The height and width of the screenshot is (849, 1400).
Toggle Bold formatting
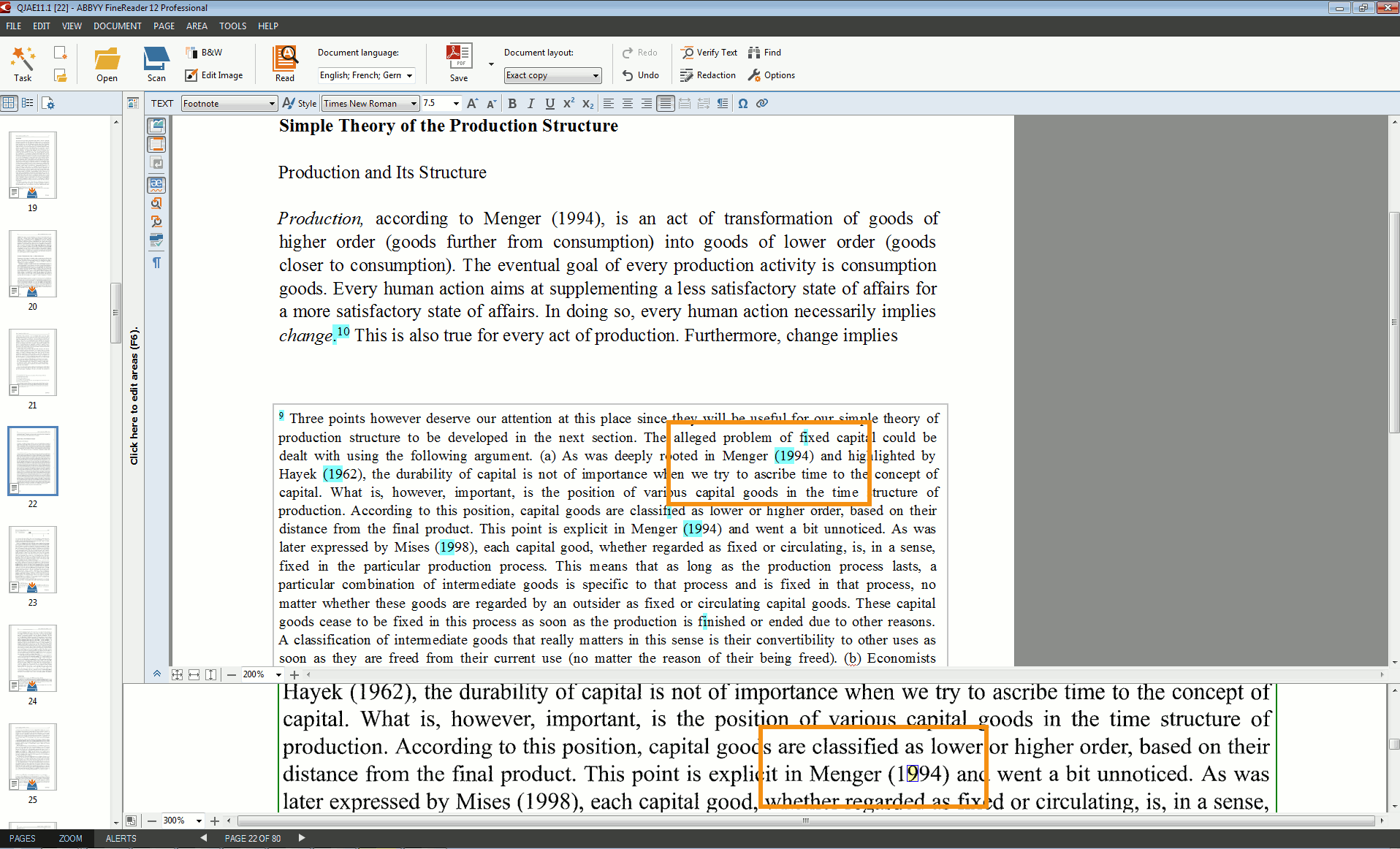coord(512,104)
